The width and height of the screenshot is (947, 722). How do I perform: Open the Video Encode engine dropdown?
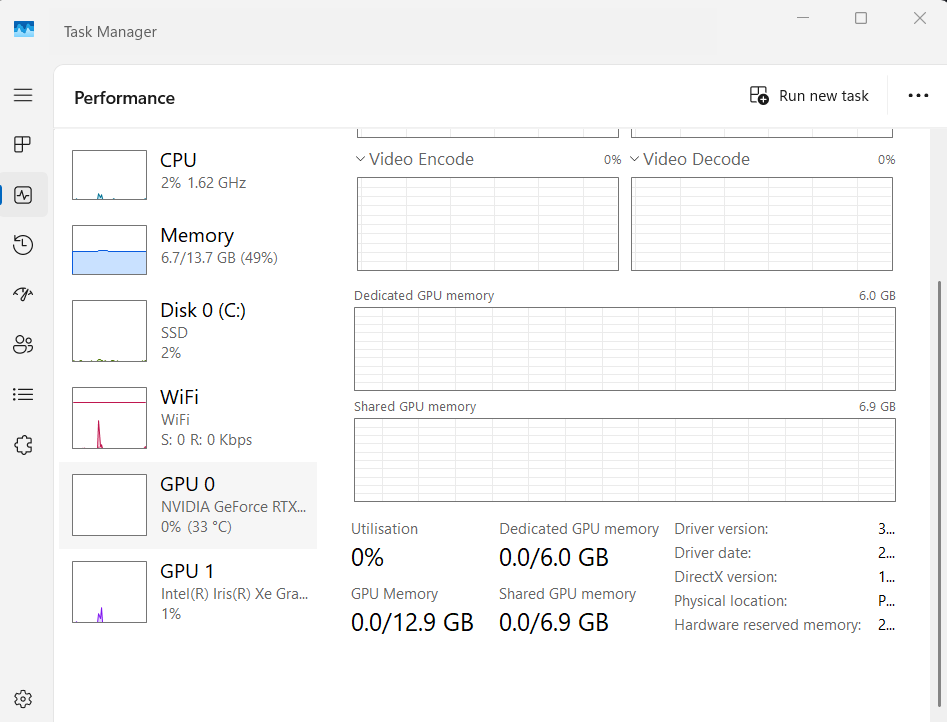click(x=361, y=159)
